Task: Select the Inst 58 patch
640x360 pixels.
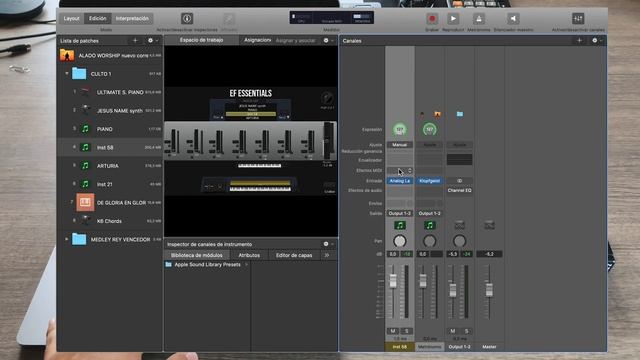Action: tap(111, 147)
